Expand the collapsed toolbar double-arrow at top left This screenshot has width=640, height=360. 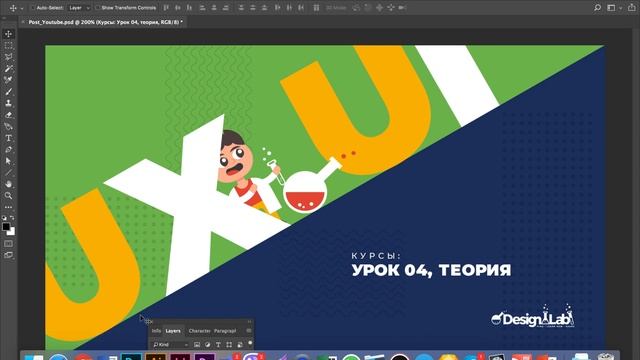click(4, 18)
